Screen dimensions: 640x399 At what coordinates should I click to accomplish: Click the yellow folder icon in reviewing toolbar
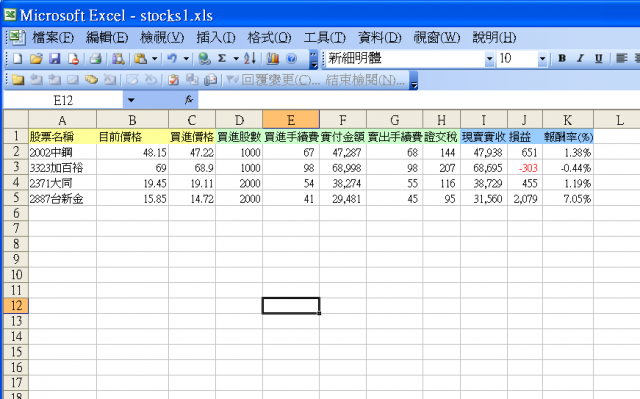coord(18,80)
